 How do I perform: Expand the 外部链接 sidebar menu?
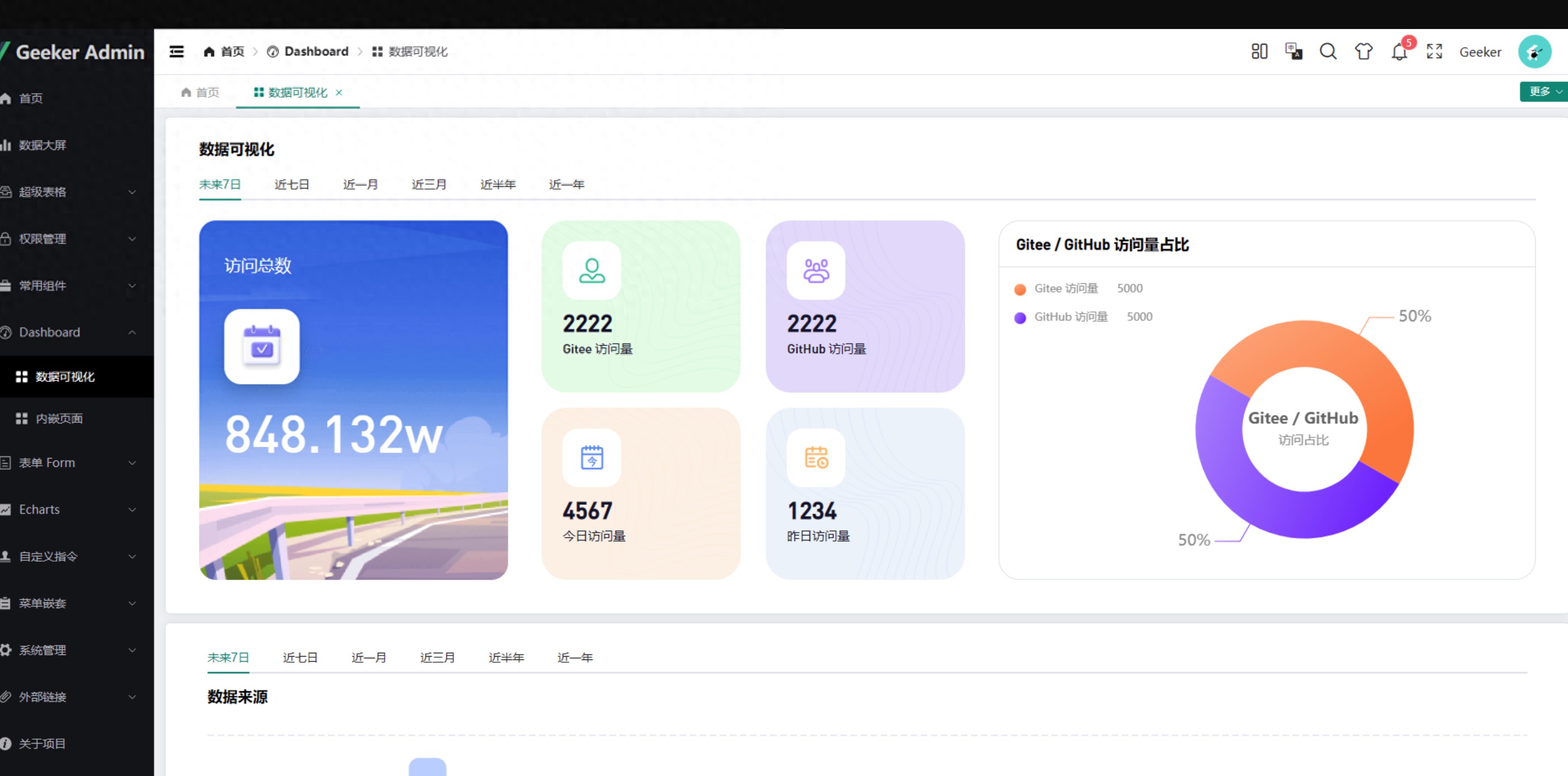pyautogui.click(x=76, y=697)
